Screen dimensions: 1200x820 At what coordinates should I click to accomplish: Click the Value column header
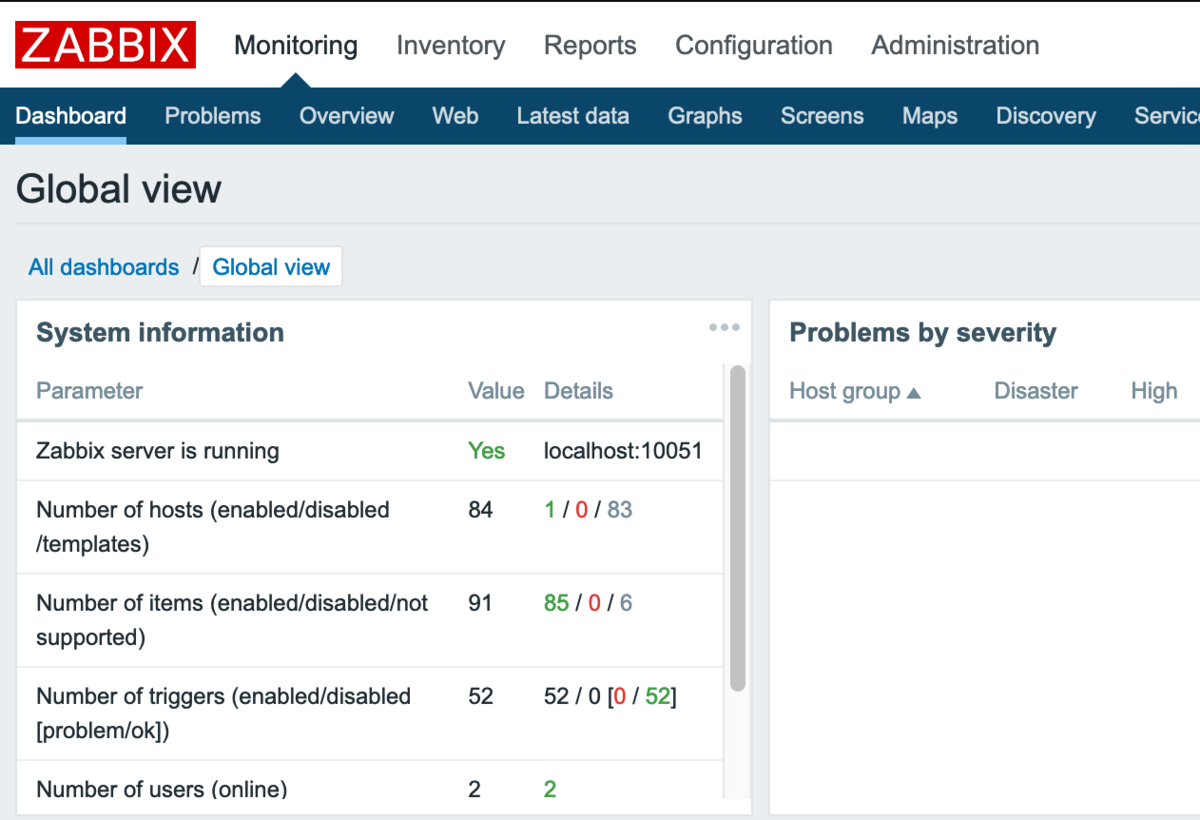coord(496,391)
